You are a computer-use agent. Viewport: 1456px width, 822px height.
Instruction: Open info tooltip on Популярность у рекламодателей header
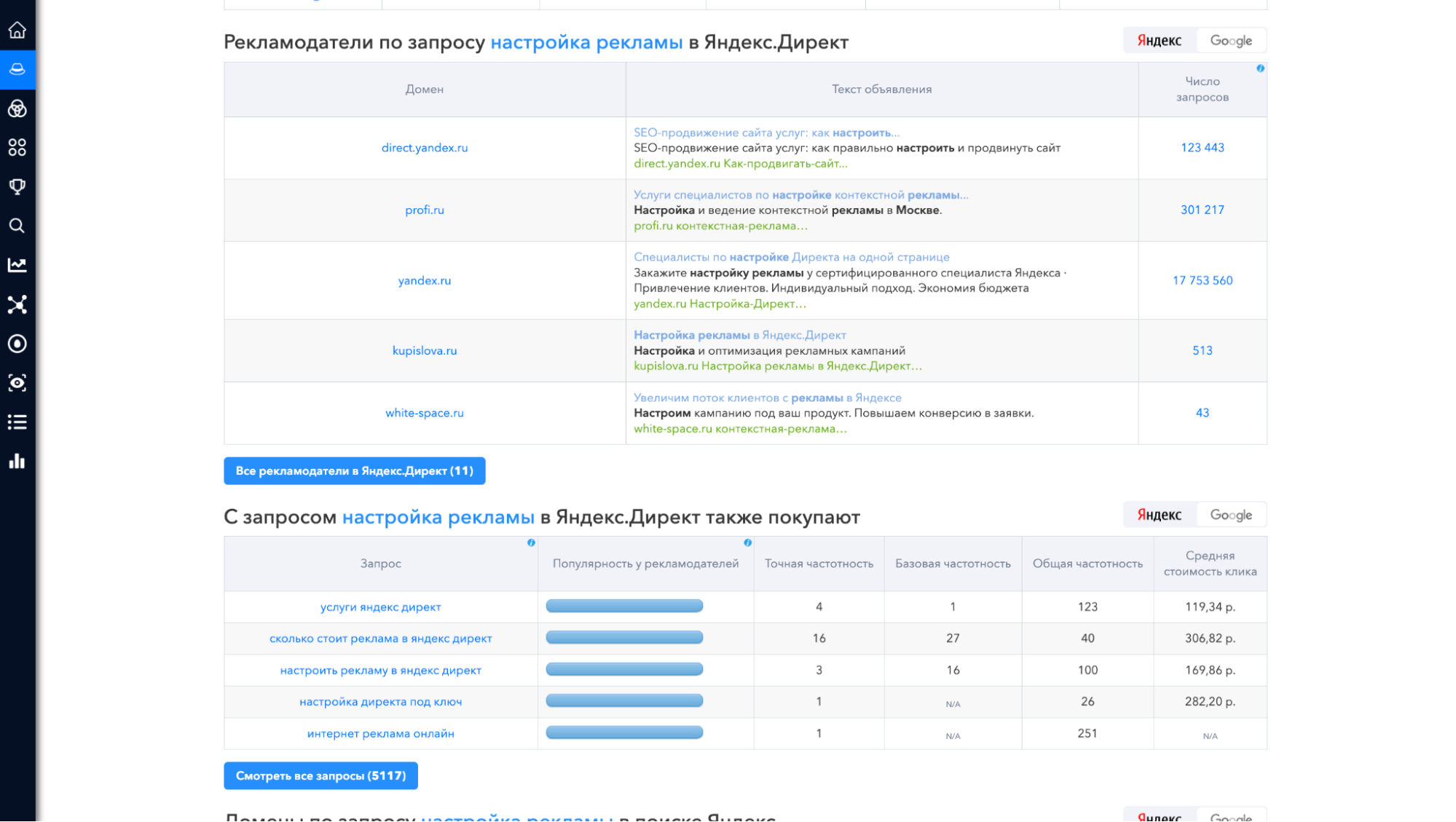[x=746, y=542]
